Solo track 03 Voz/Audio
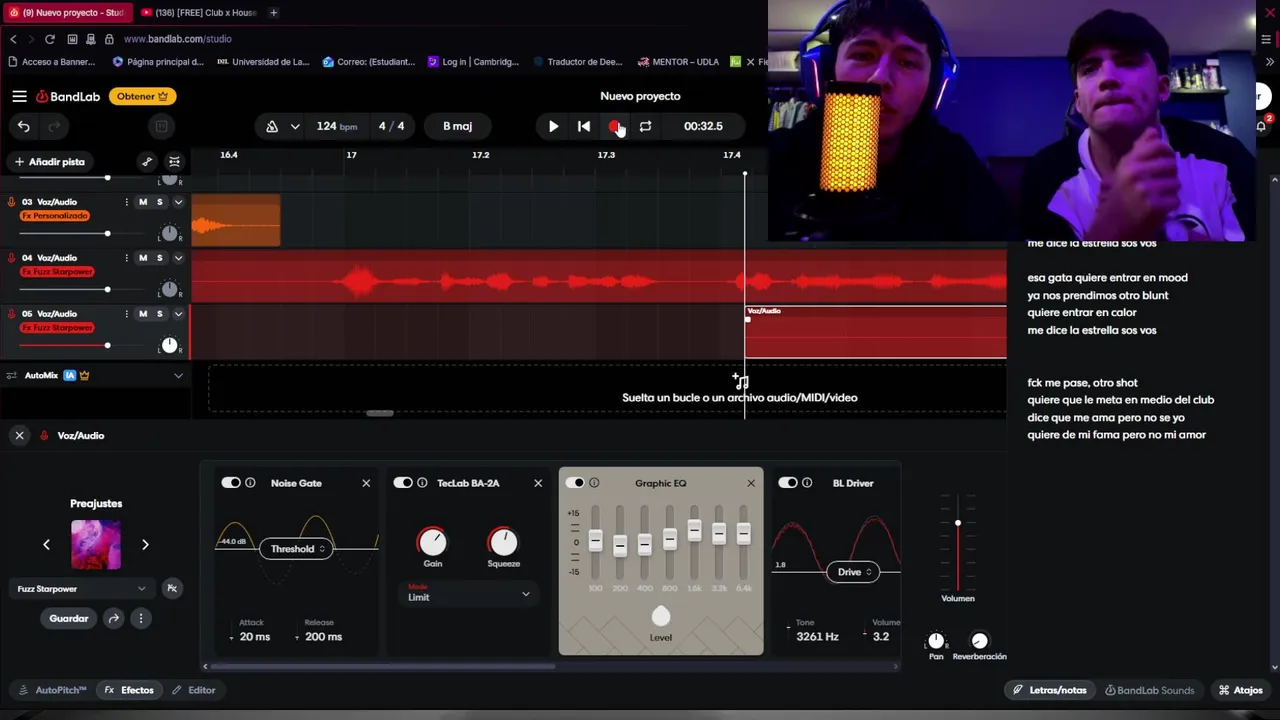 (159, 202)
